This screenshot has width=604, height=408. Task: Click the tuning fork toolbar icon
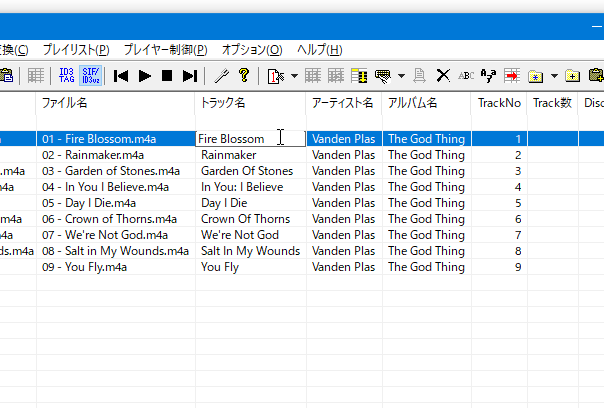pyautogui.click(x=221, y=76)
